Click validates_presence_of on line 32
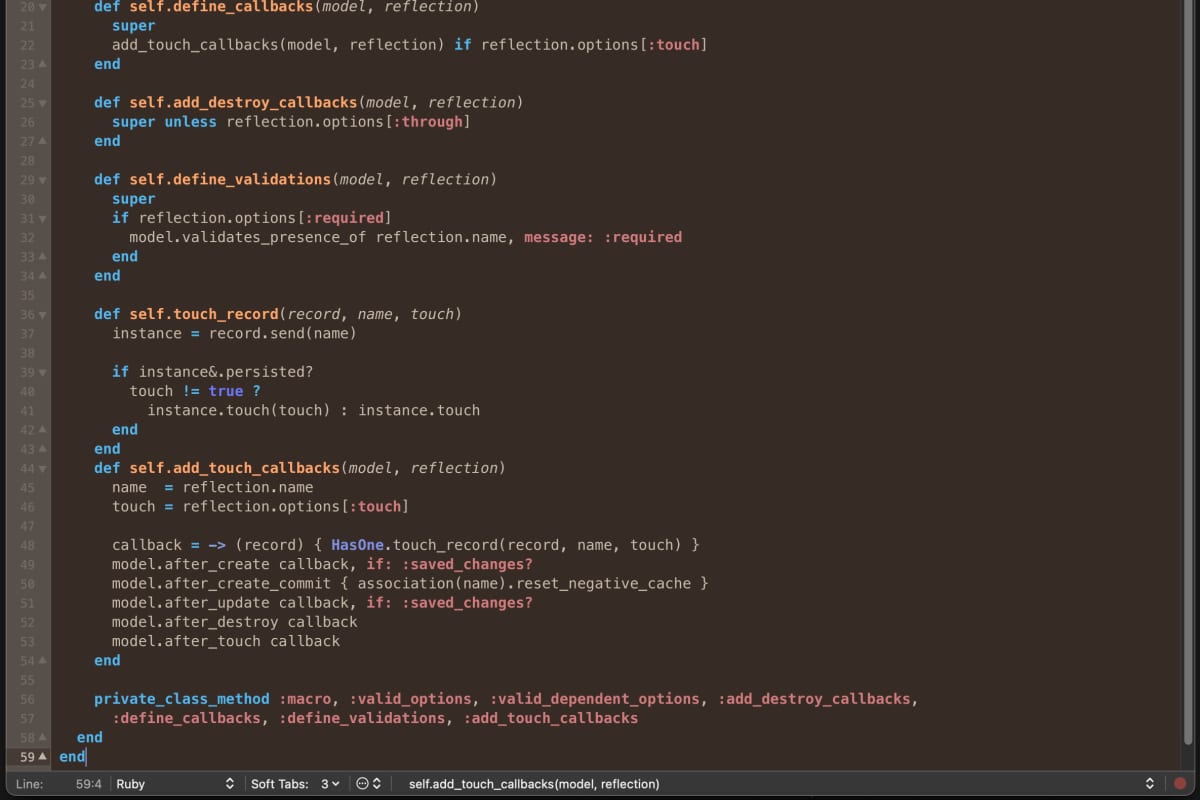Image resolution: width=1200 pixels, height=800 pixels. (275, 237)
